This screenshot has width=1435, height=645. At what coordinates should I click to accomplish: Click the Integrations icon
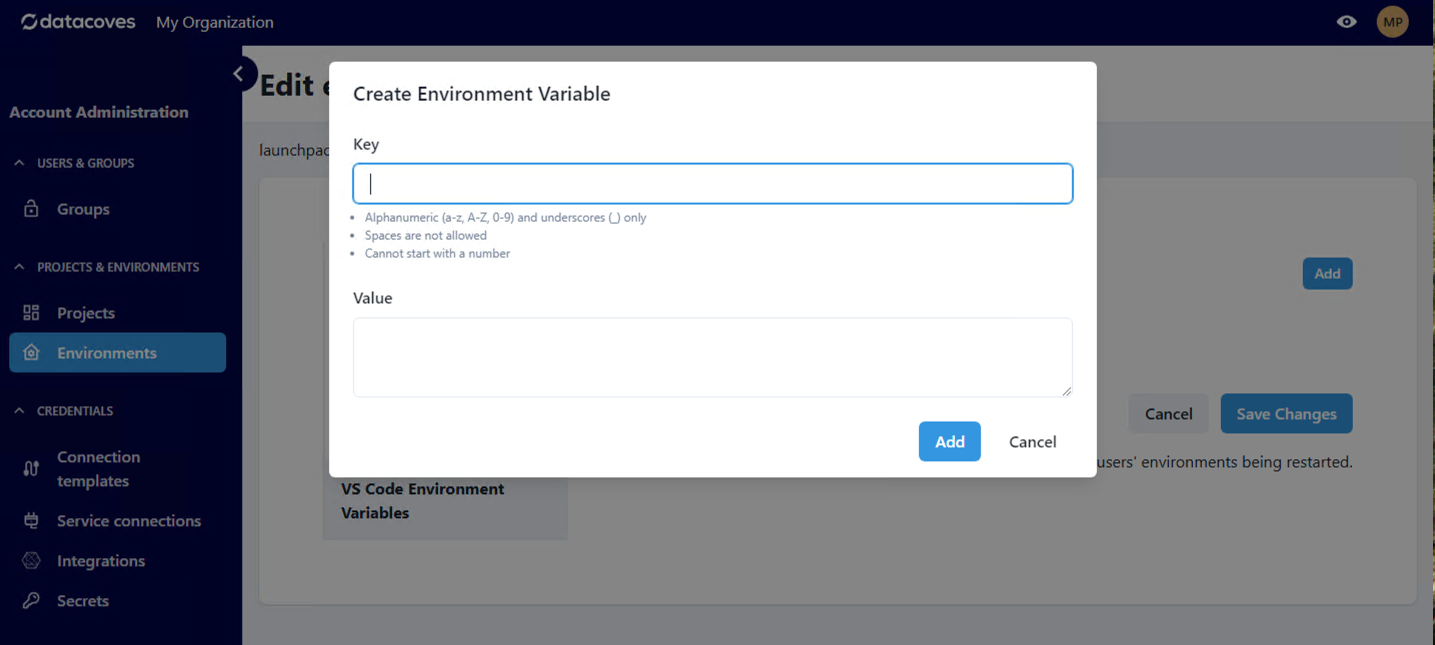coord(31,561)
